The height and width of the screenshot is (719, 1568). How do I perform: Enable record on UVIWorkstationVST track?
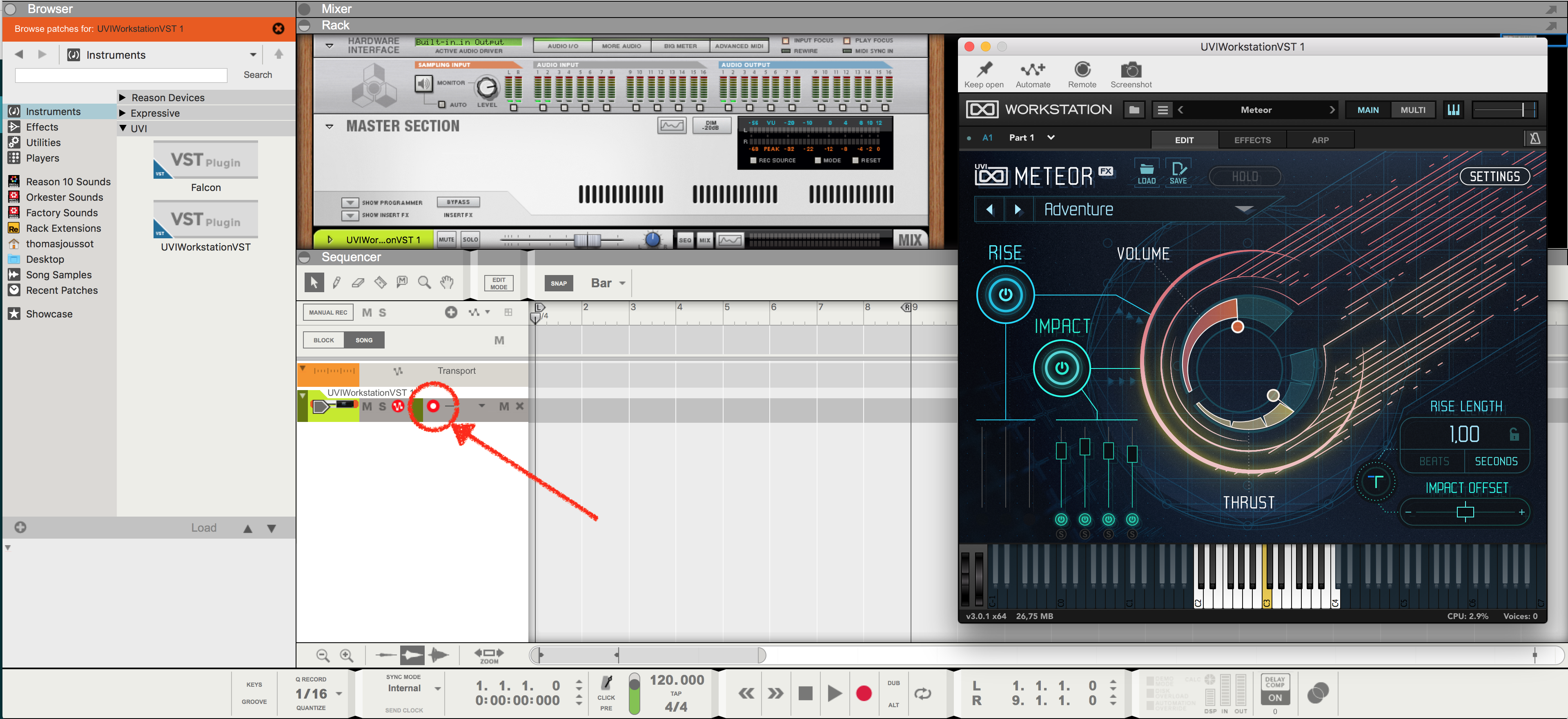(x=433, y=406)
